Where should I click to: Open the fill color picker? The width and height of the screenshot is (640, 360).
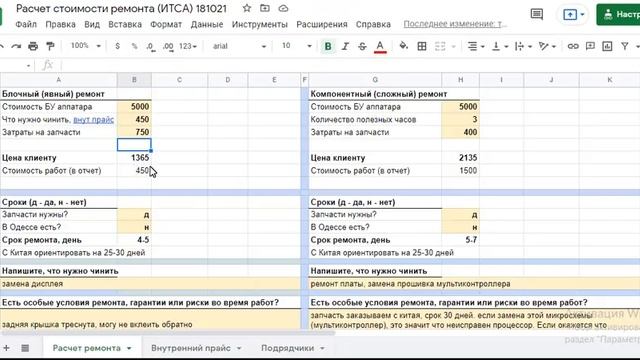[404, 46]
